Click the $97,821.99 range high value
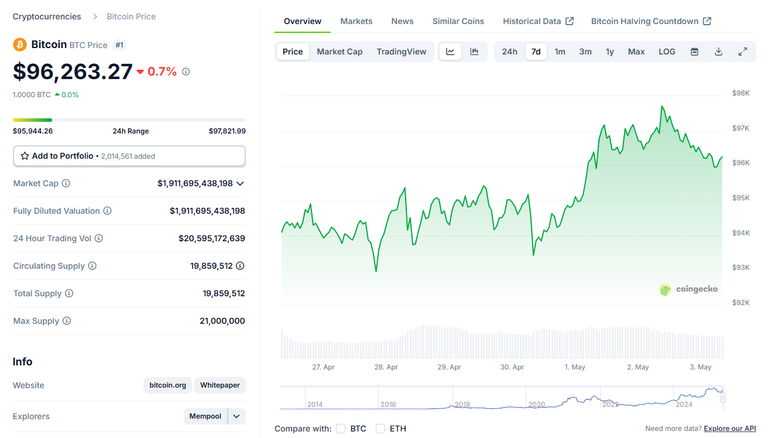The image size is (768, 438). pos(227,131)
